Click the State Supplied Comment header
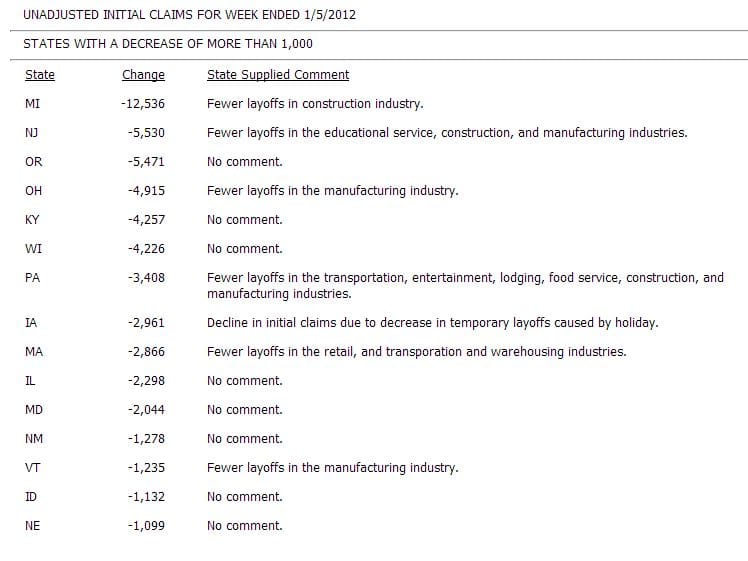This screenshot has height=561, width=748. coord(278,75)
